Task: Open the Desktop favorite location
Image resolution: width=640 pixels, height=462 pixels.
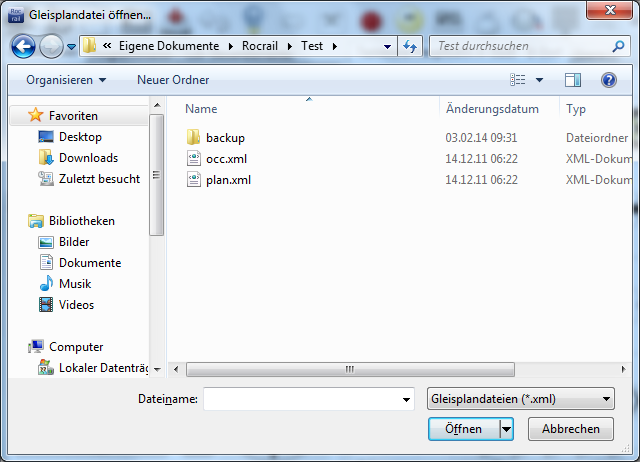Action: [x=80, y=137]
